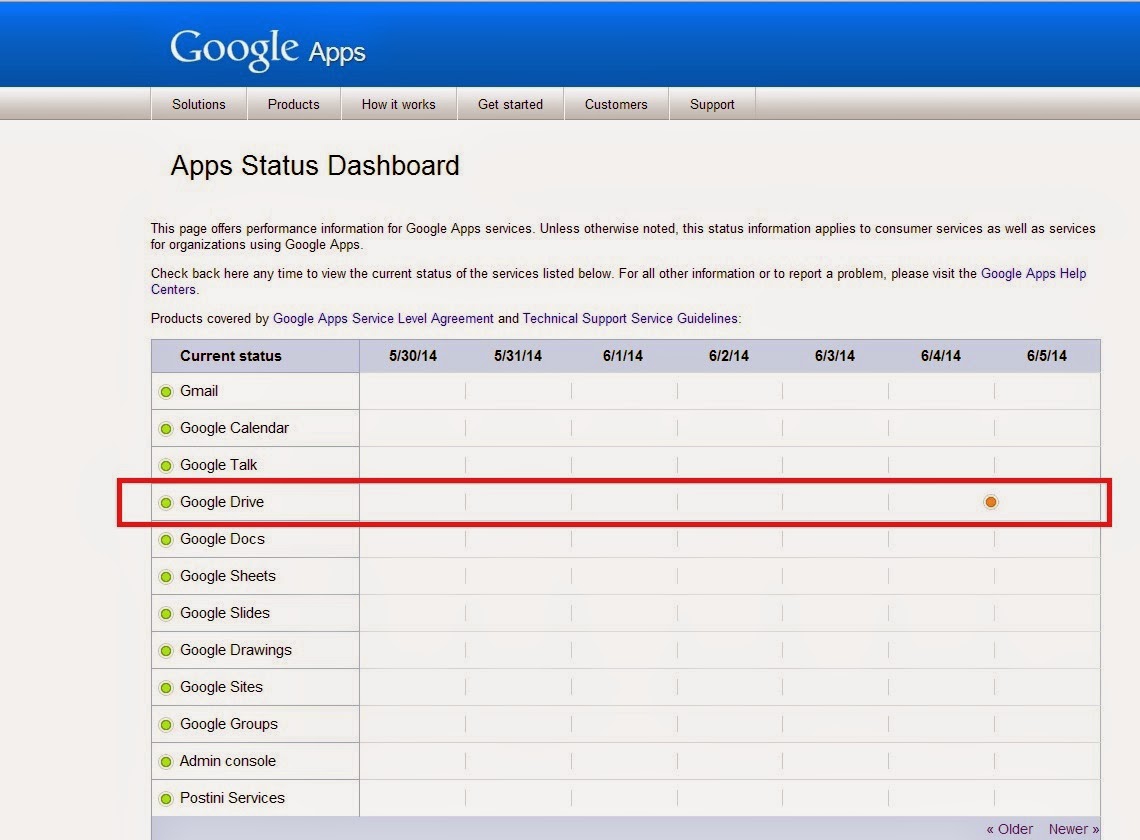
Task: Click Google Sheets green status icon
Action: (166, 577)
